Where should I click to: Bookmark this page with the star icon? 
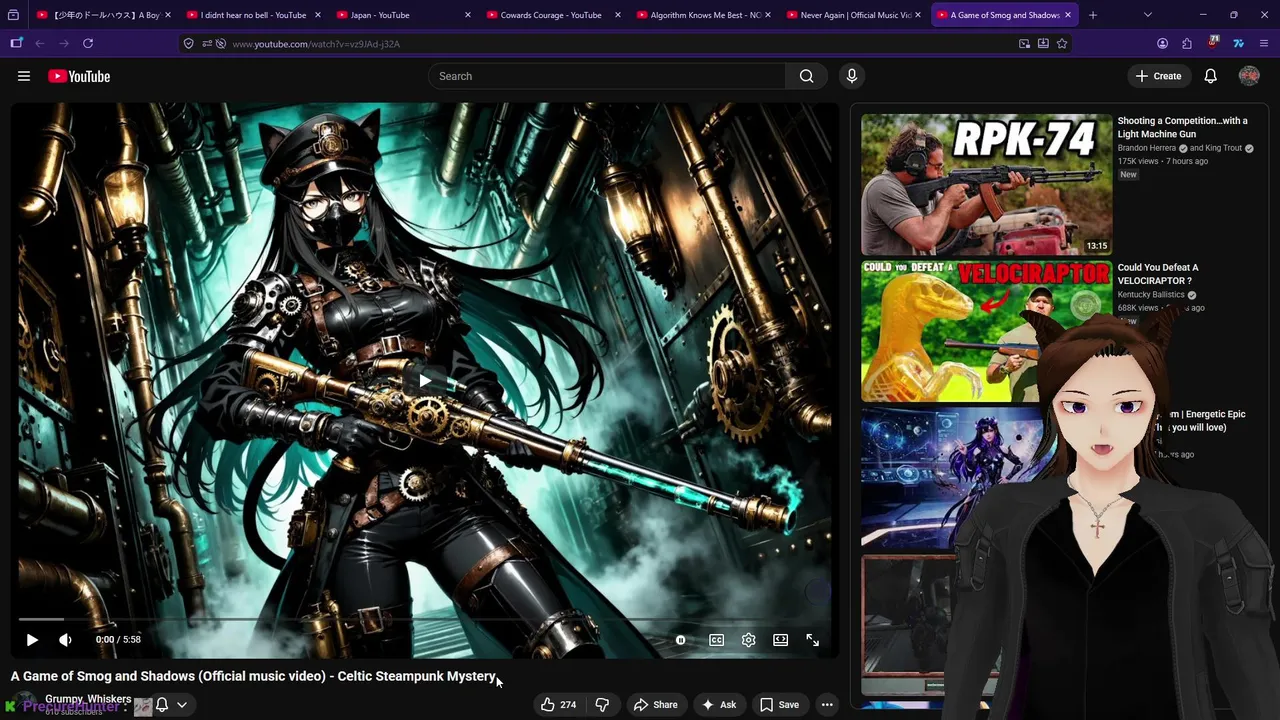pyautogui.click(x=1062, y=44)
